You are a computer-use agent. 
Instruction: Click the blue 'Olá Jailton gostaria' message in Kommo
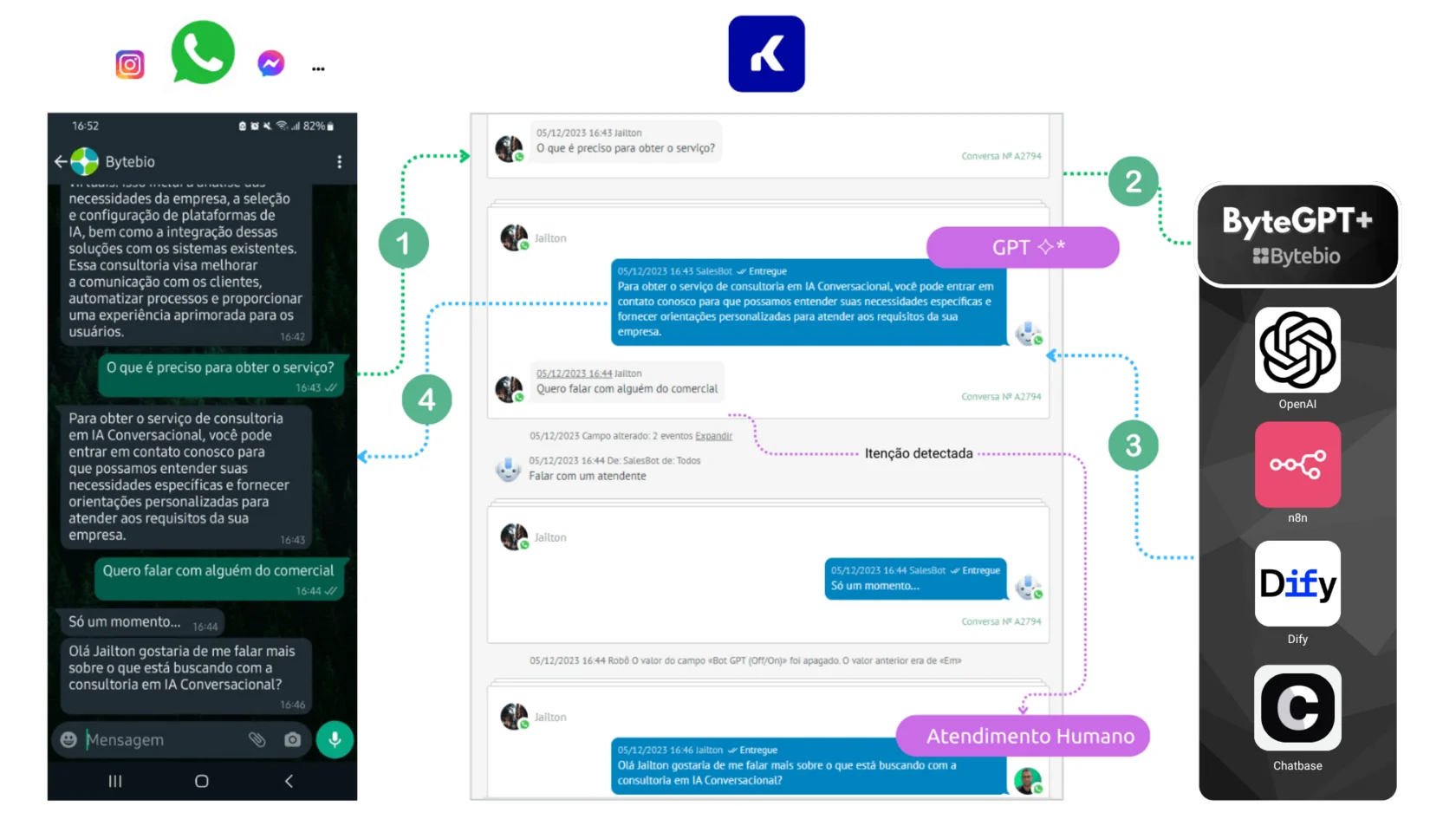(x=809, y=765)
